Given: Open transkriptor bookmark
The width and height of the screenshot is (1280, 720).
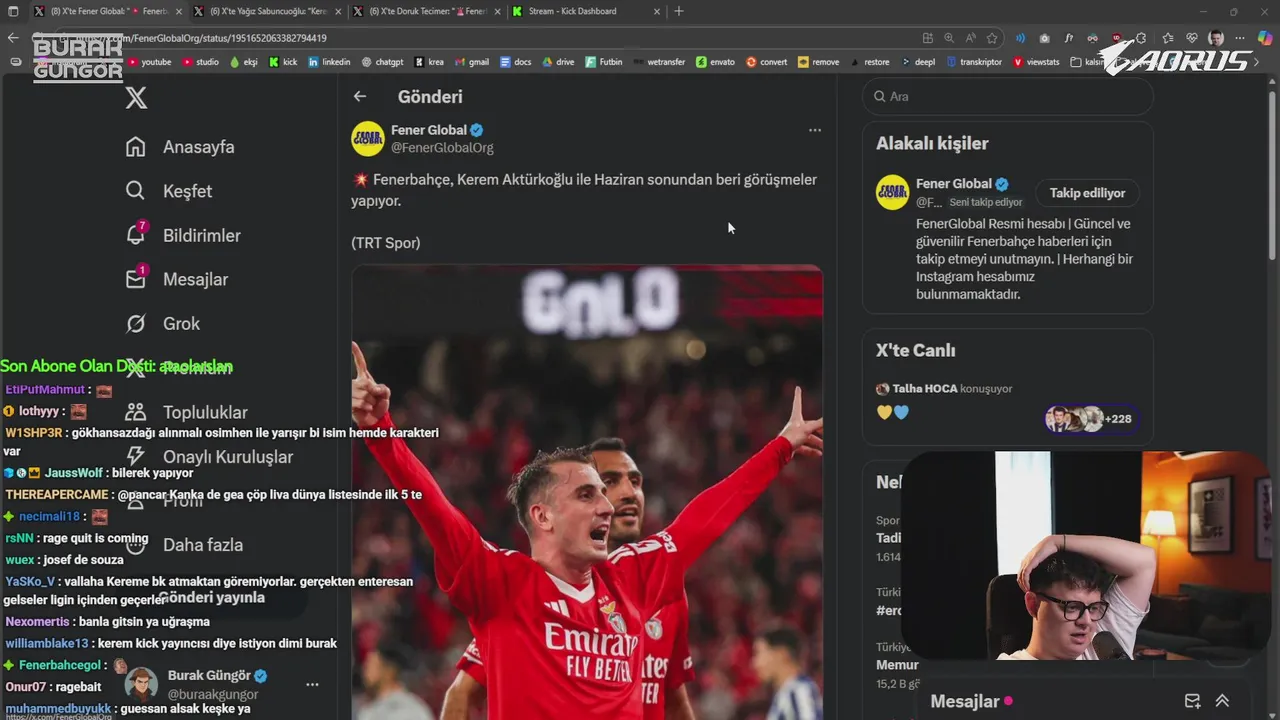Looking at the screenshot, I should click(x=973, y=62).
